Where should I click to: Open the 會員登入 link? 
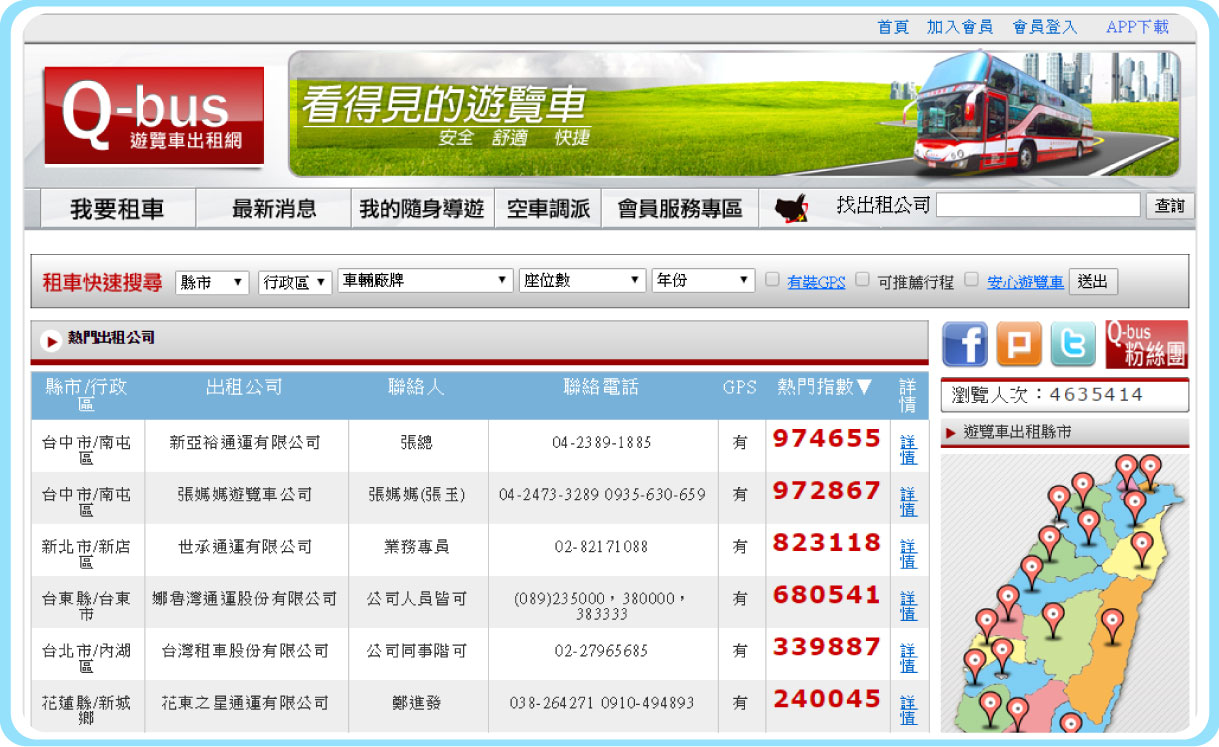[x=1045, y=27]
